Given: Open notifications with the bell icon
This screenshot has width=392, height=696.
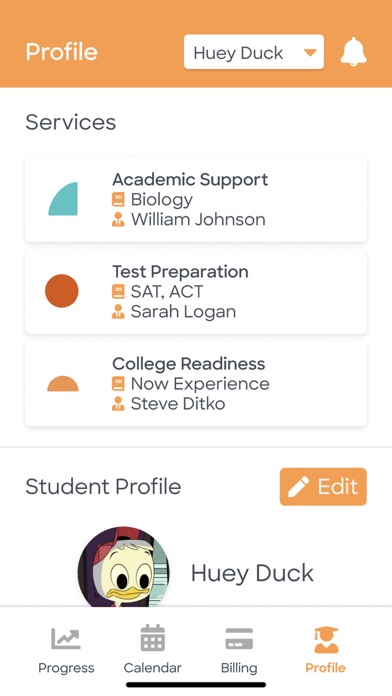Looking at the screenshot, I should (353, 52).
